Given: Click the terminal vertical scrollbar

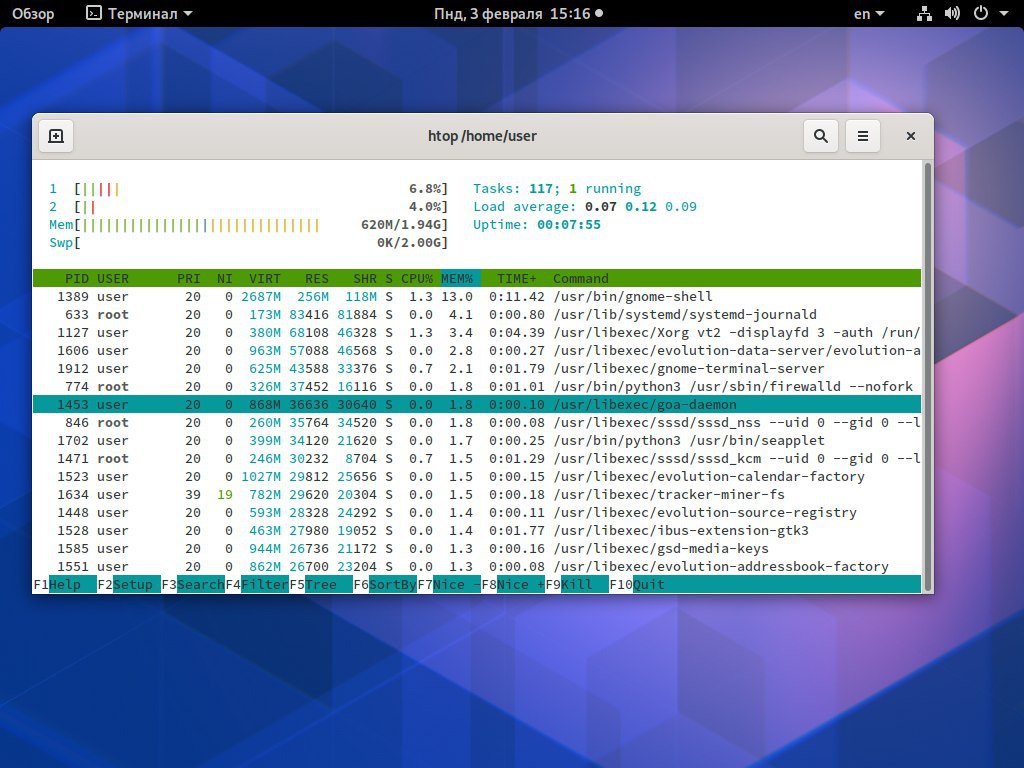Looking at the screenshot, I should [927, 376].
